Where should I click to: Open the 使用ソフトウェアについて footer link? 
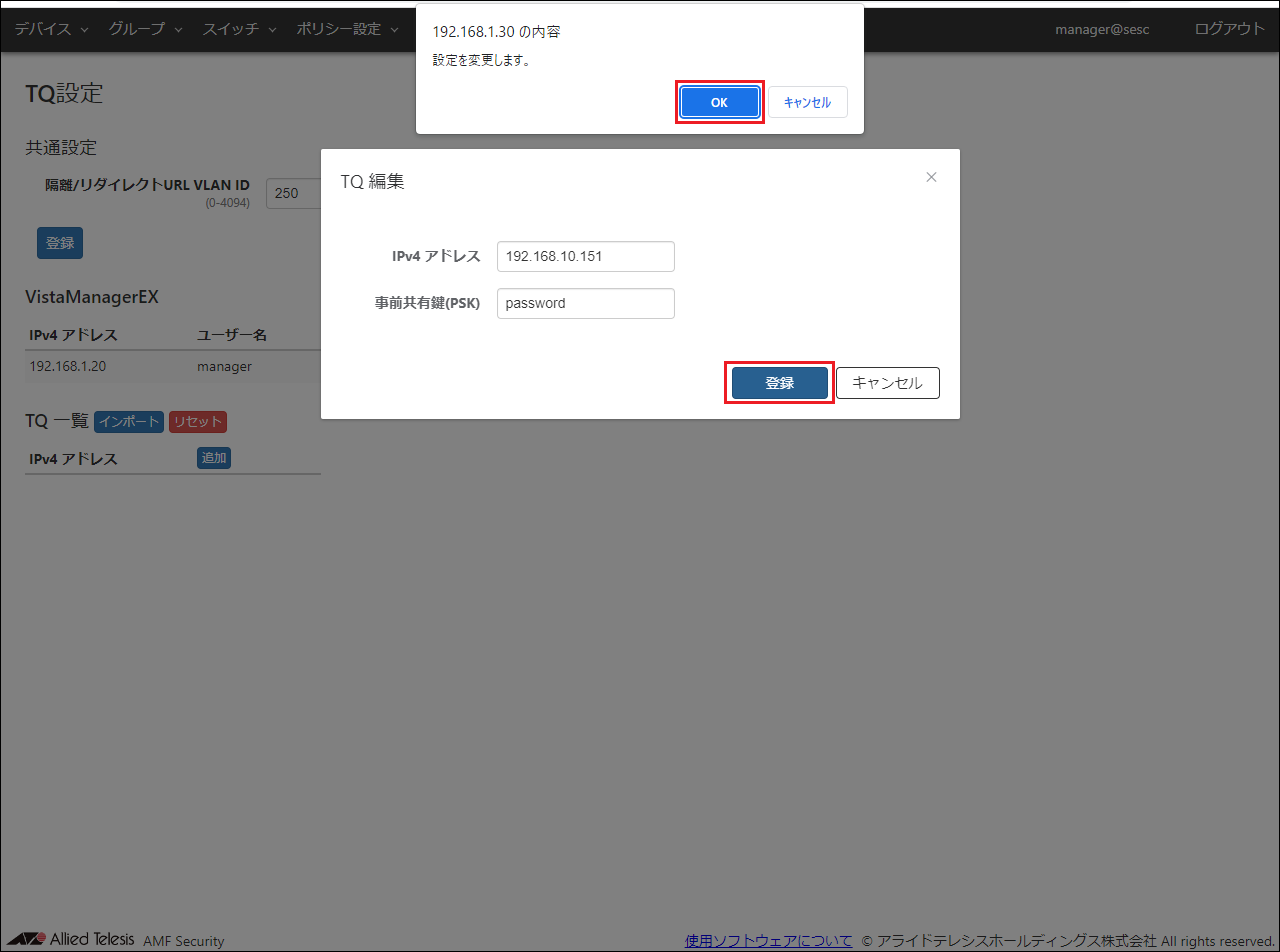coord(768,940)
